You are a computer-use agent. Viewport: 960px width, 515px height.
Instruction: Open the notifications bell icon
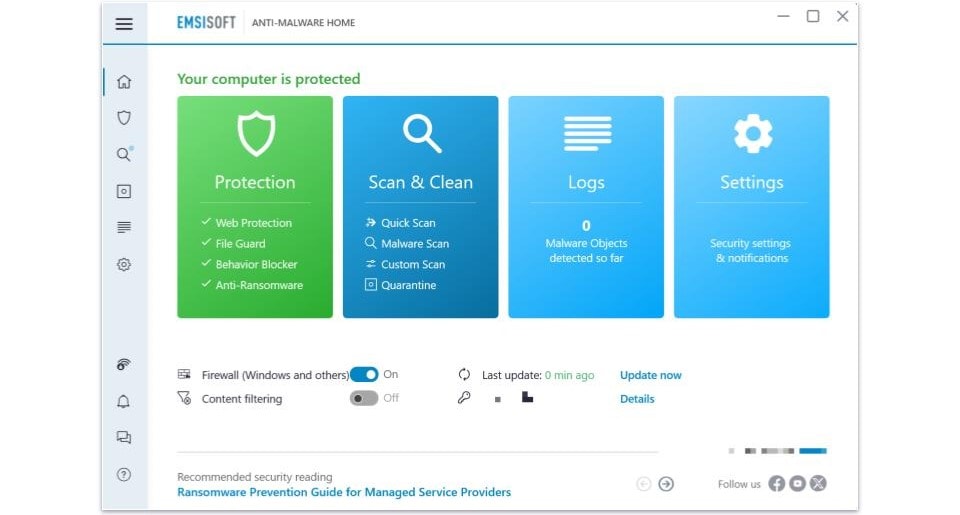coord(124,401)
